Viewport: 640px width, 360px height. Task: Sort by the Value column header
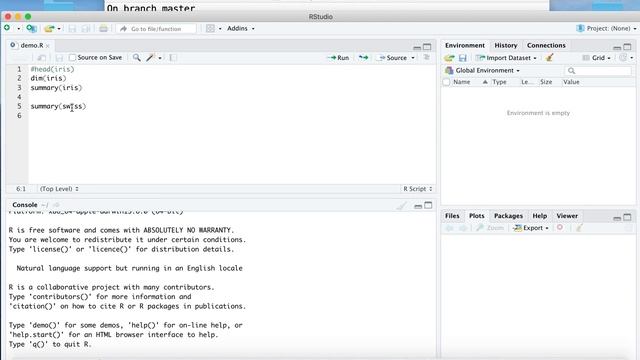571,82
